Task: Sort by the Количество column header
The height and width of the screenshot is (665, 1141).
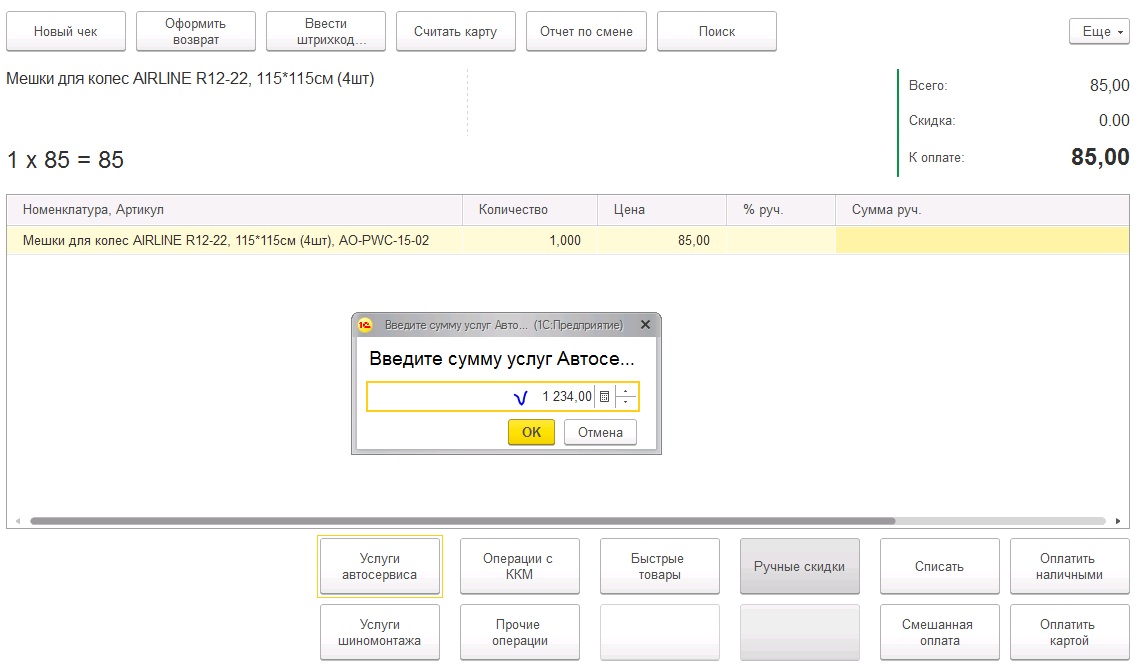Action: [x=529, y=210]
